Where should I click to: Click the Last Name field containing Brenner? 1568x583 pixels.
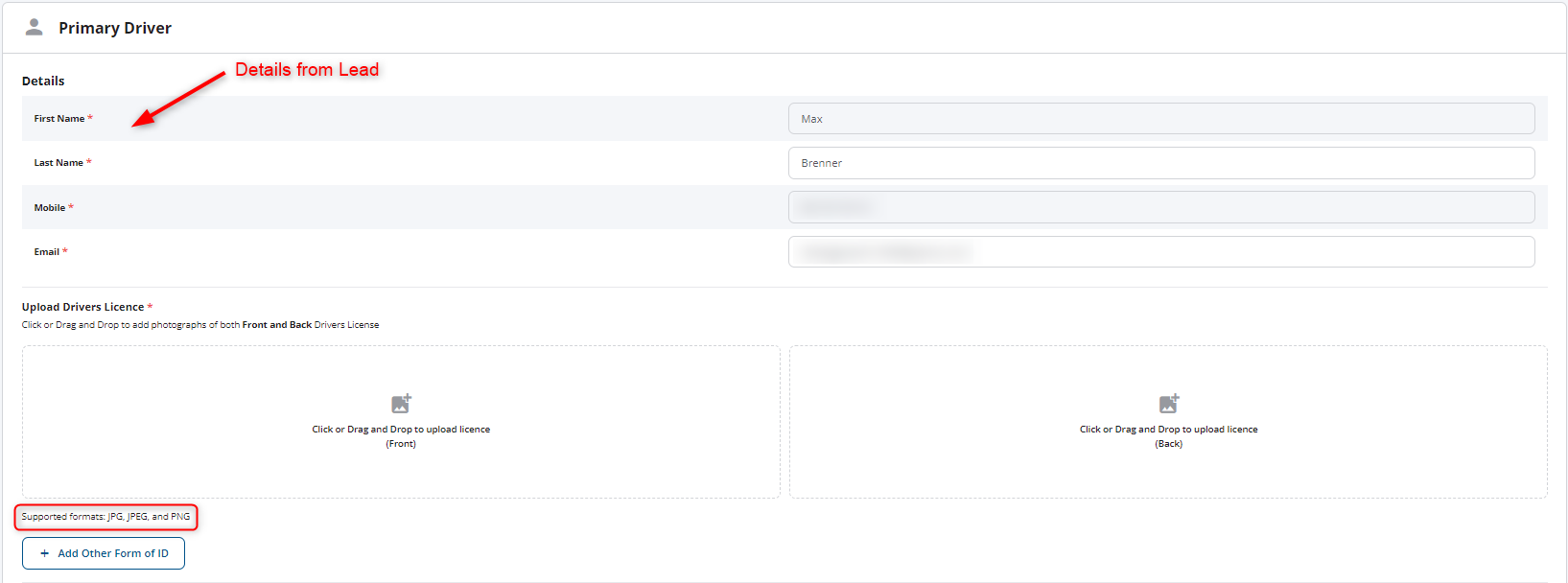pos(1161,163)
